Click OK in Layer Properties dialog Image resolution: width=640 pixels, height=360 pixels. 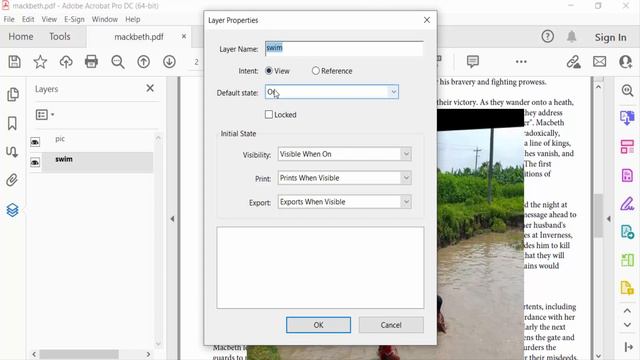[x=318, y=325]
